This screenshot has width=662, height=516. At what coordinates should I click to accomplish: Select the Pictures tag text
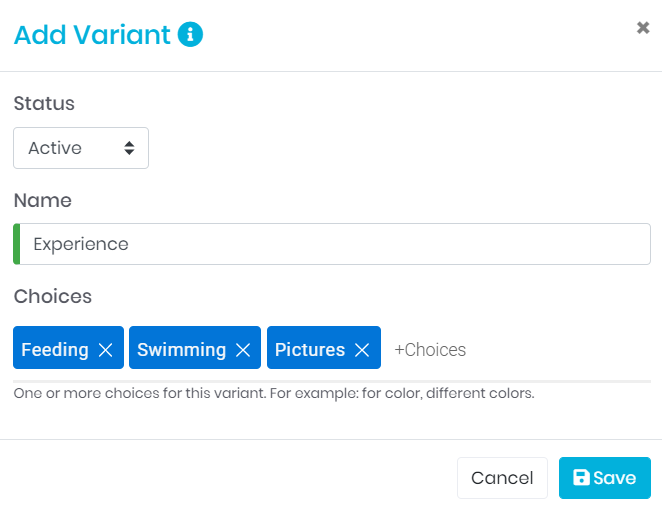(x=310, y=350)
